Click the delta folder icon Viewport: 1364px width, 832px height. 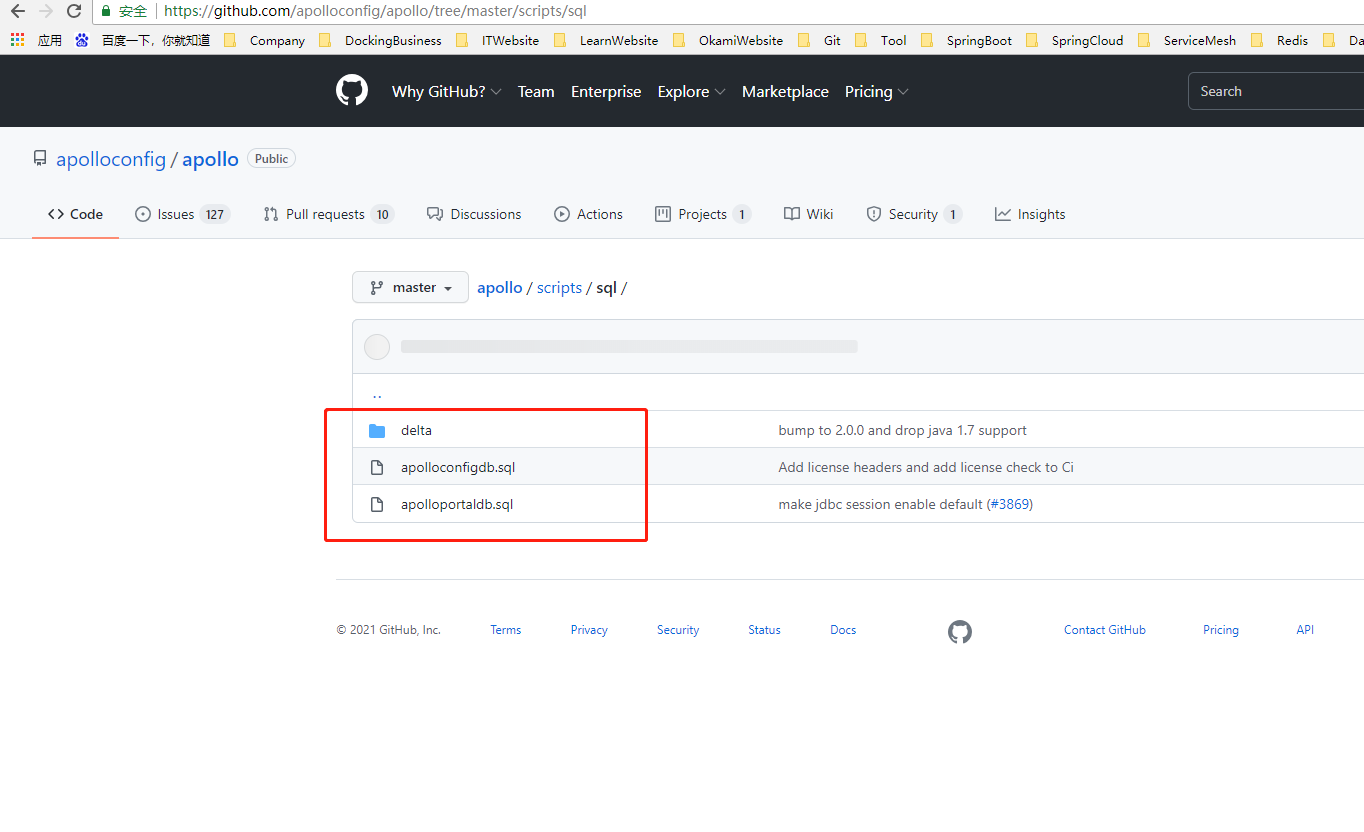pyautogui.click(x=377, y=431)
